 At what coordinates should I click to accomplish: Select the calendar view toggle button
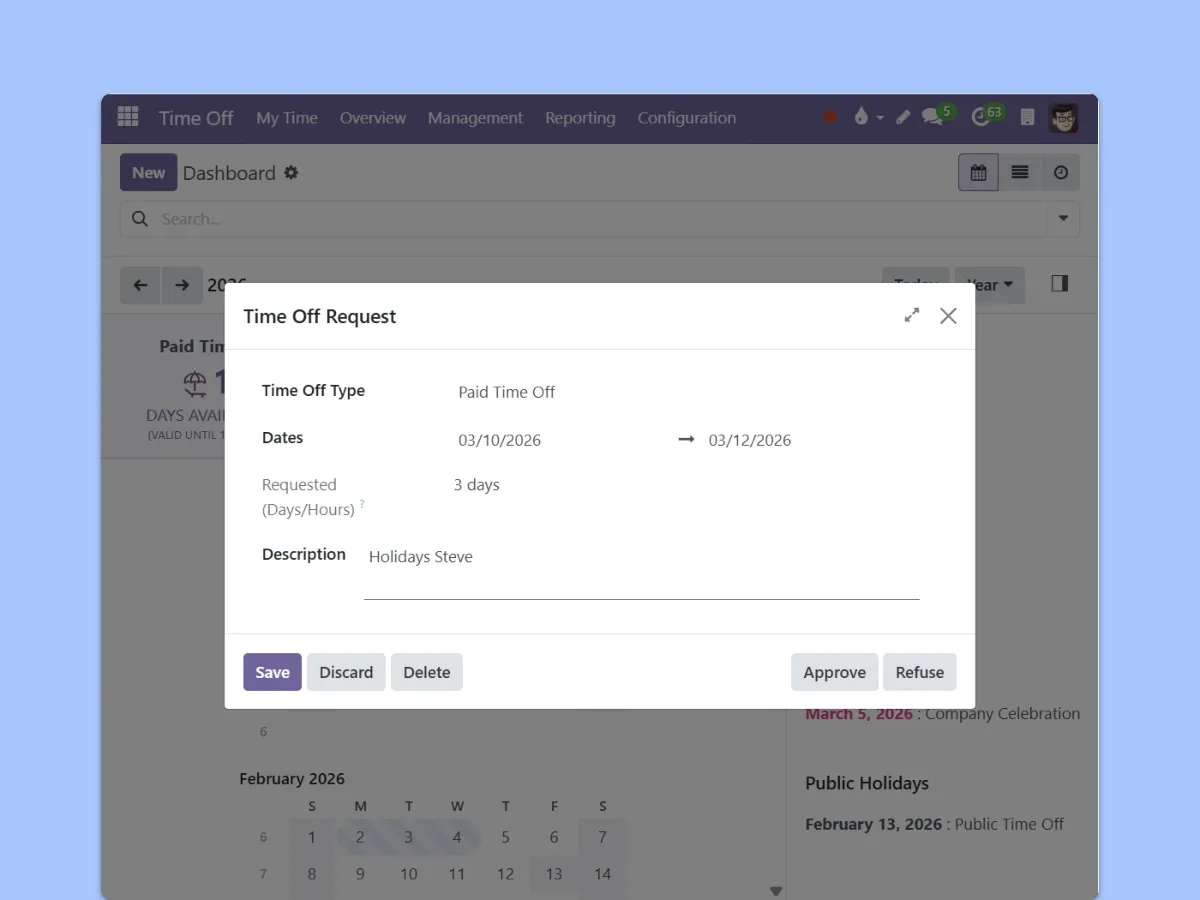pos(978,173)
